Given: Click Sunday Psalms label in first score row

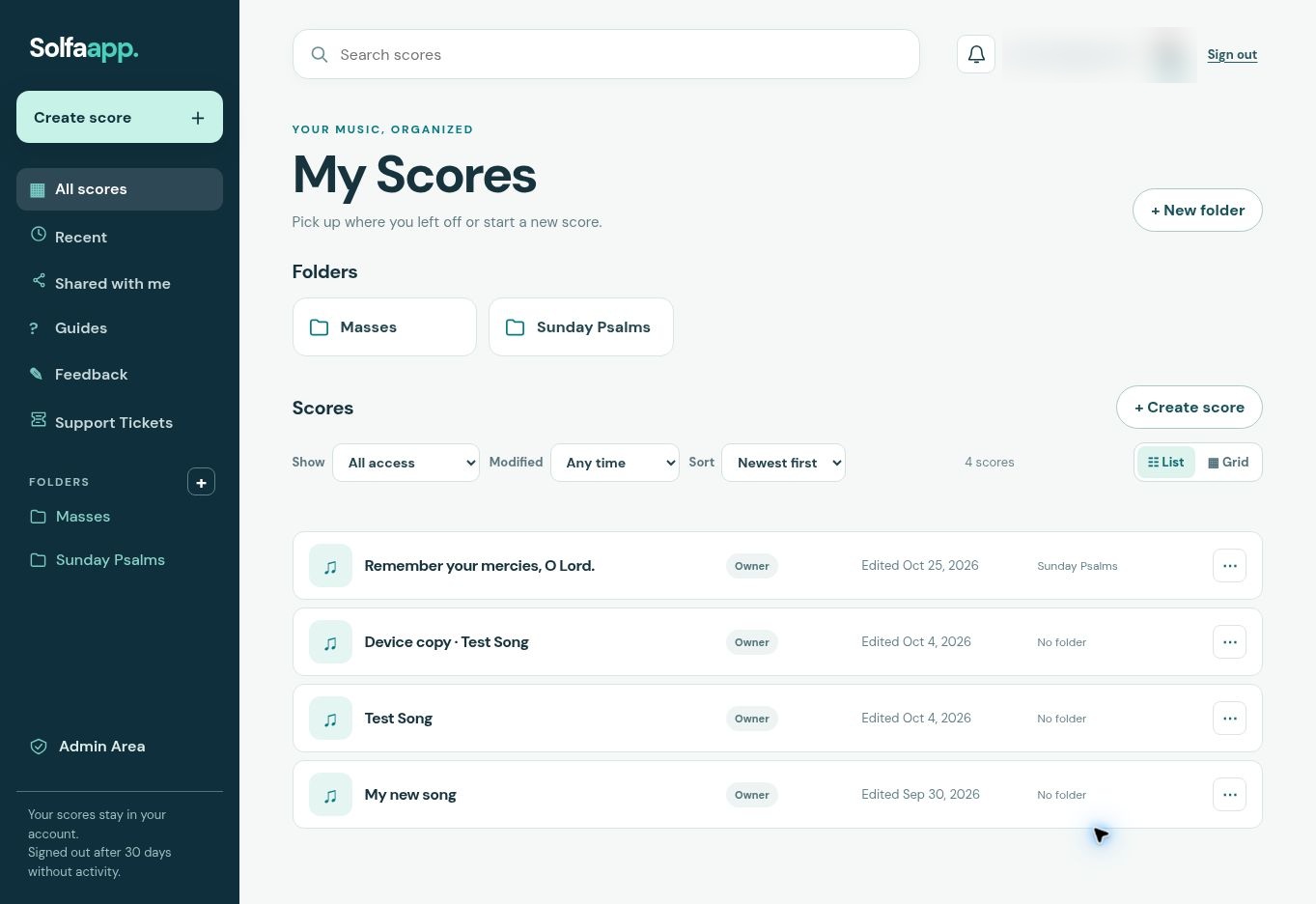Looking at the screenshot, I should coord(1078,566).
